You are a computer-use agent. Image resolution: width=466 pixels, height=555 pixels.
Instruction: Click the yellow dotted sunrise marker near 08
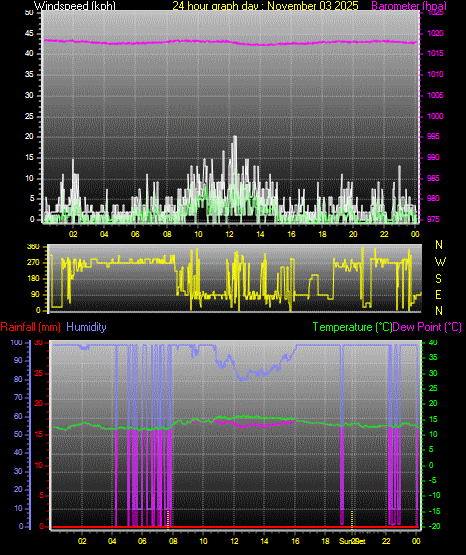point(168,519)
